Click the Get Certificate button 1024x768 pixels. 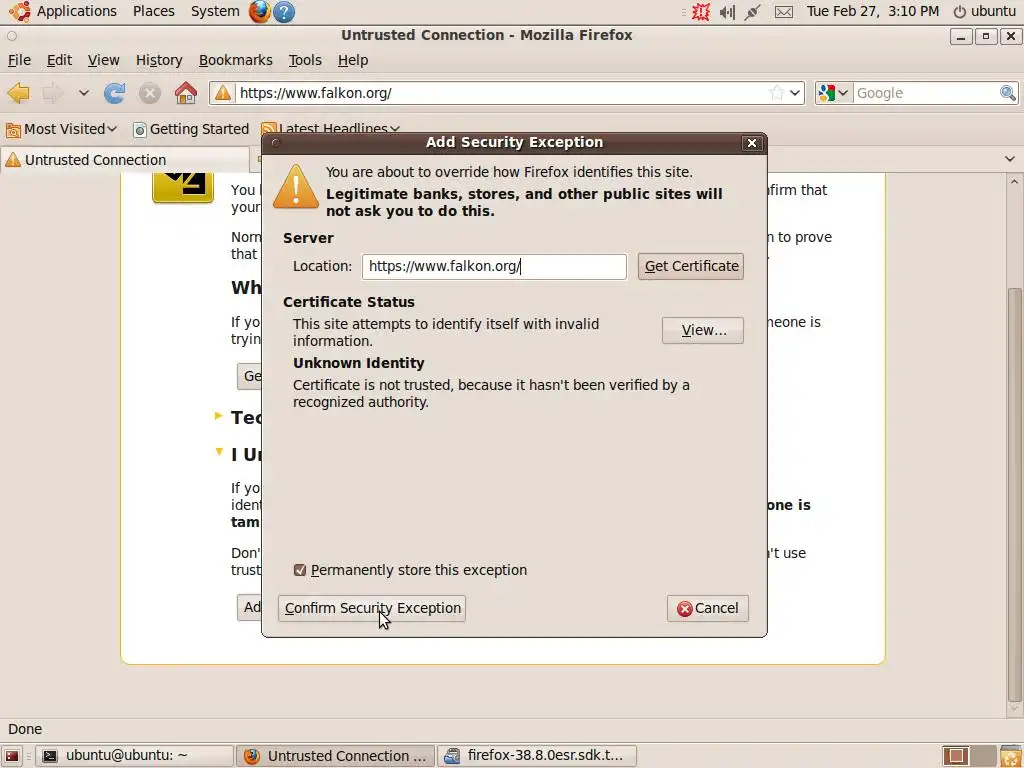point(691,266)
